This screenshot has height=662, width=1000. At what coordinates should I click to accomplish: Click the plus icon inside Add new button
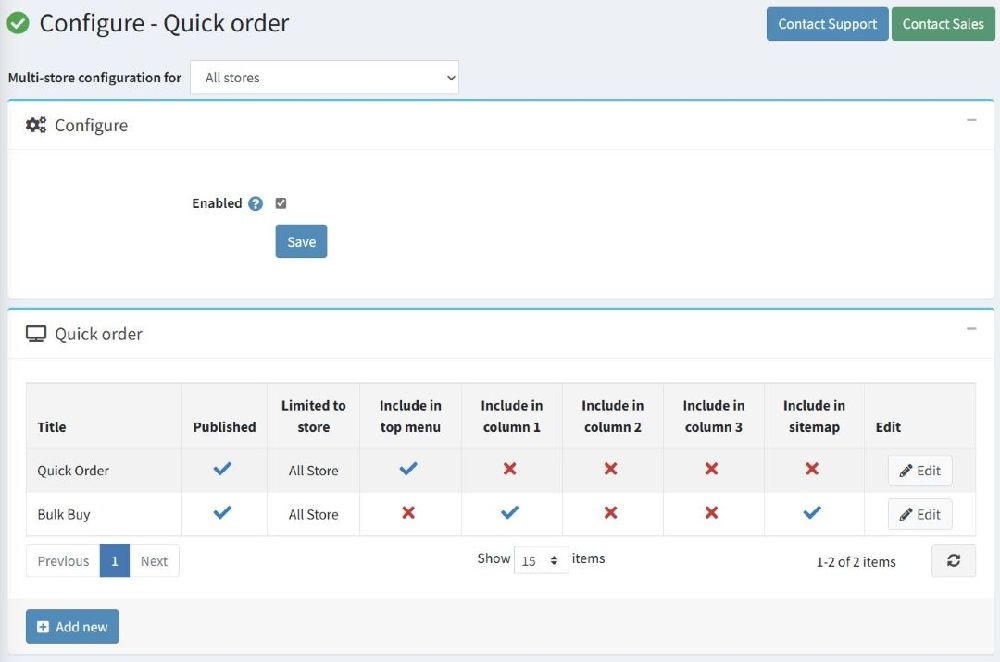pyautogui.click(x=41, y=626)
